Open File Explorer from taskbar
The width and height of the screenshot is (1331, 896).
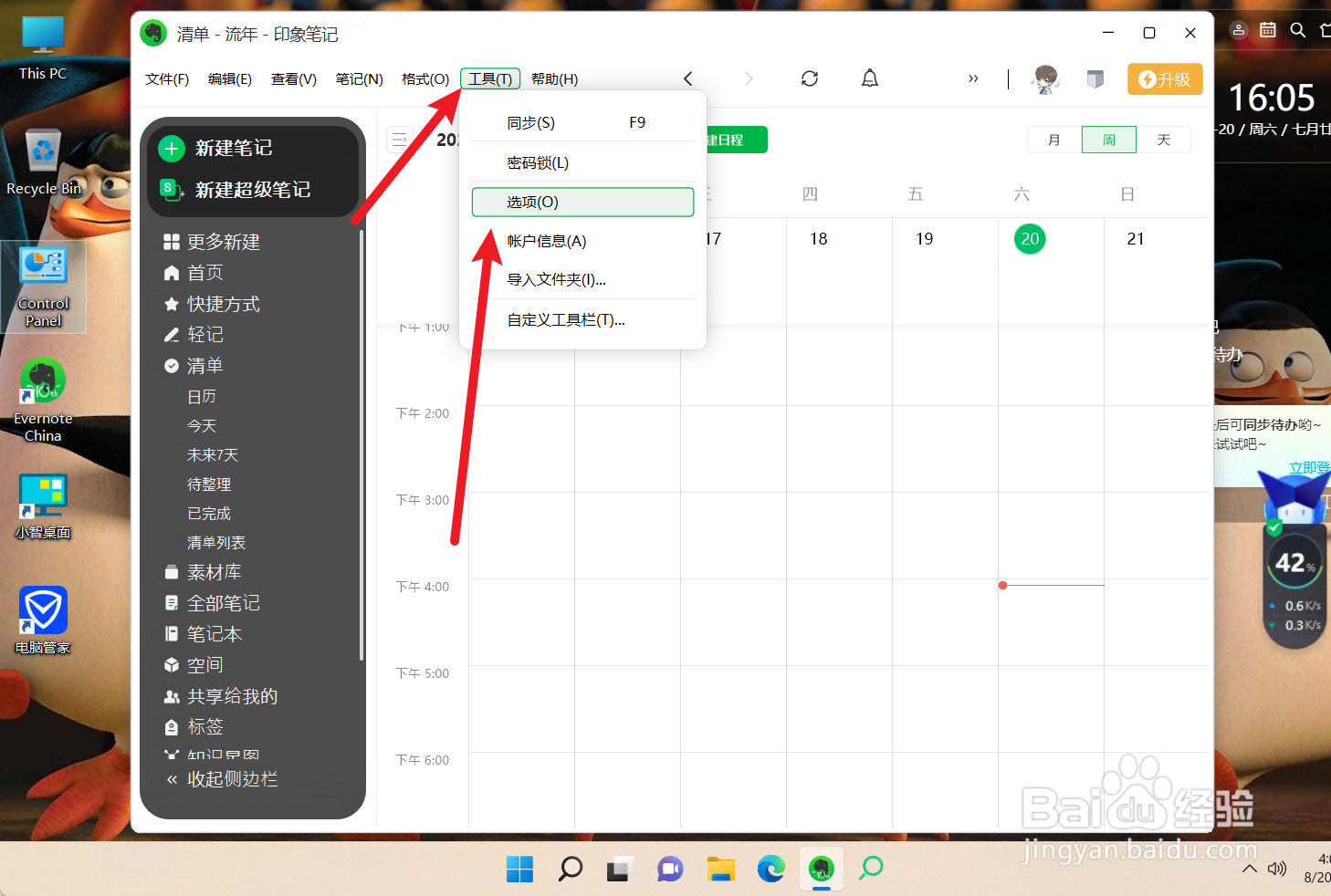[721, 869]
